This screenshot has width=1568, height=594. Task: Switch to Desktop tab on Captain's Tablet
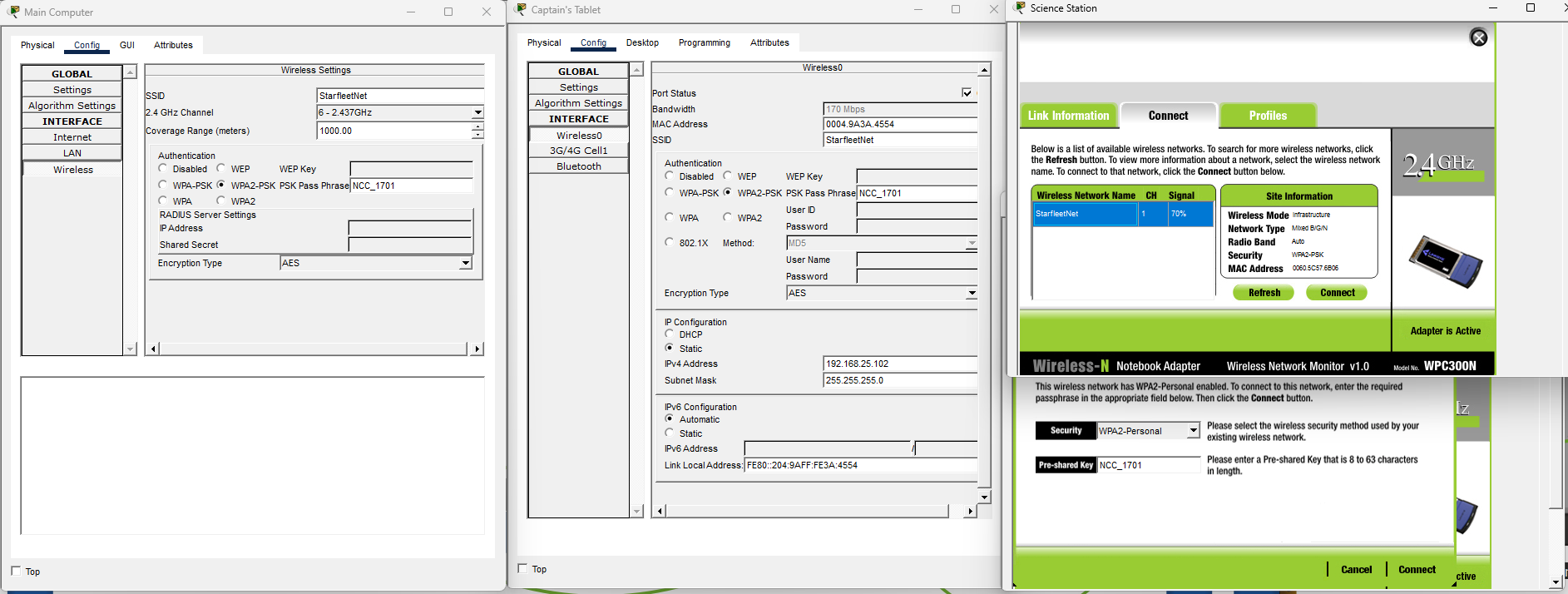(642, 42)
